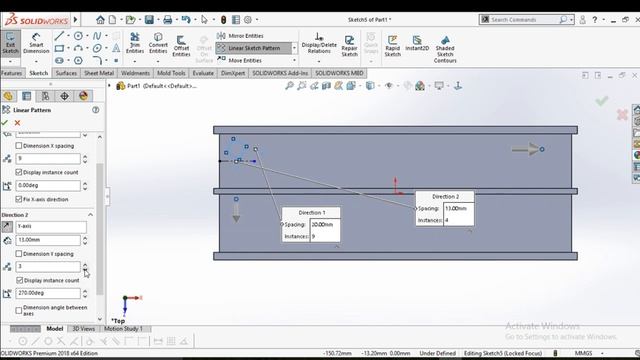Open the MMGS units dropdown

point(602,353)
